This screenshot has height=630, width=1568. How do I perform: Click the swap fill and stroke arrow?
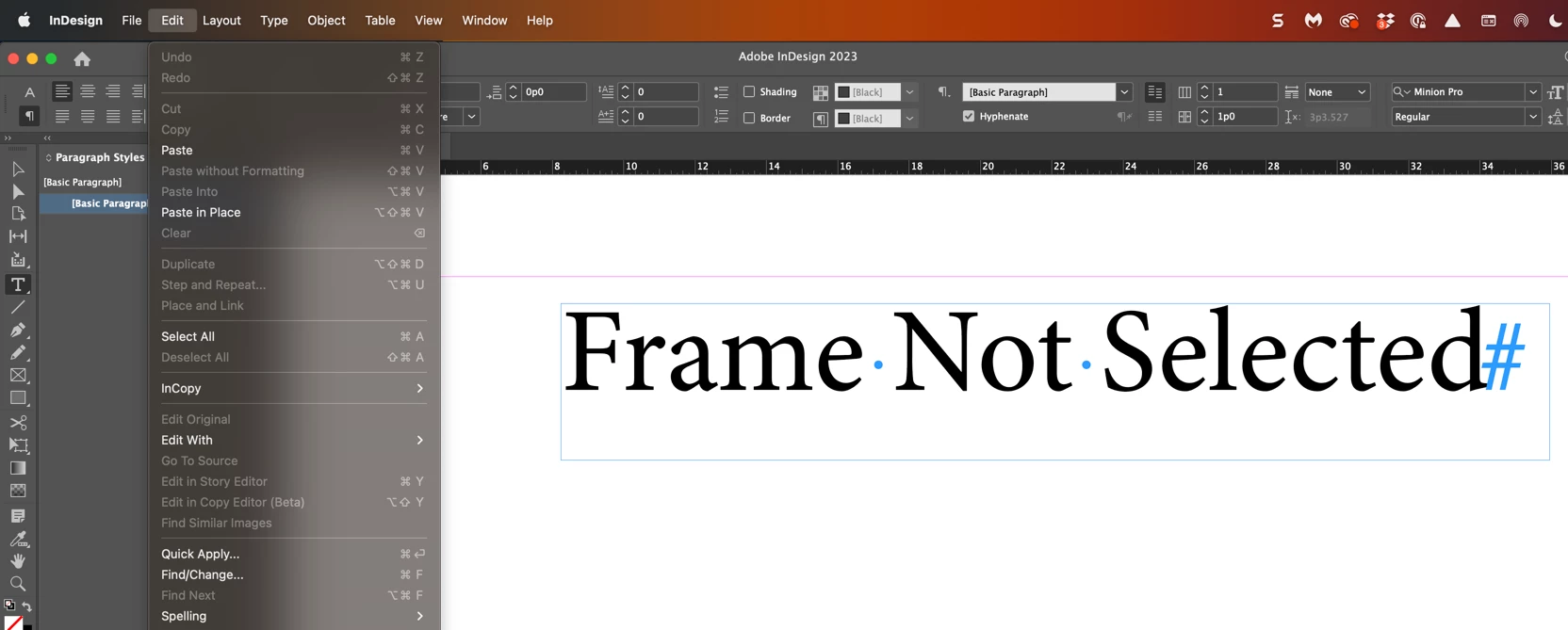pyautogui.click(x=27, y=606)
